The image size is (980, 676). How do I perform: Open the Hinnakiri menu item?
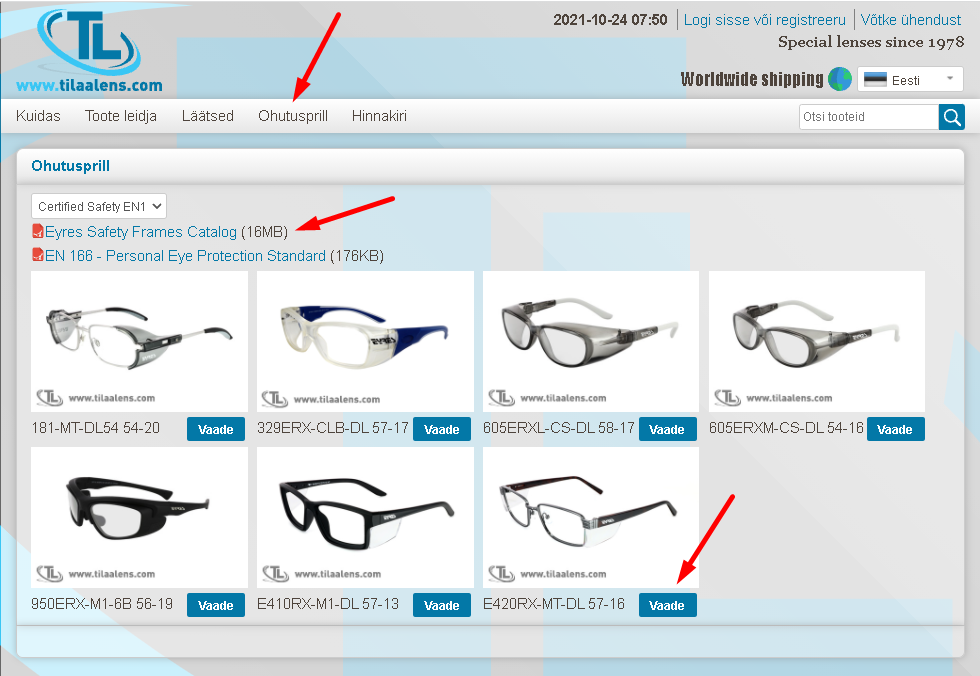coord(379,116)
